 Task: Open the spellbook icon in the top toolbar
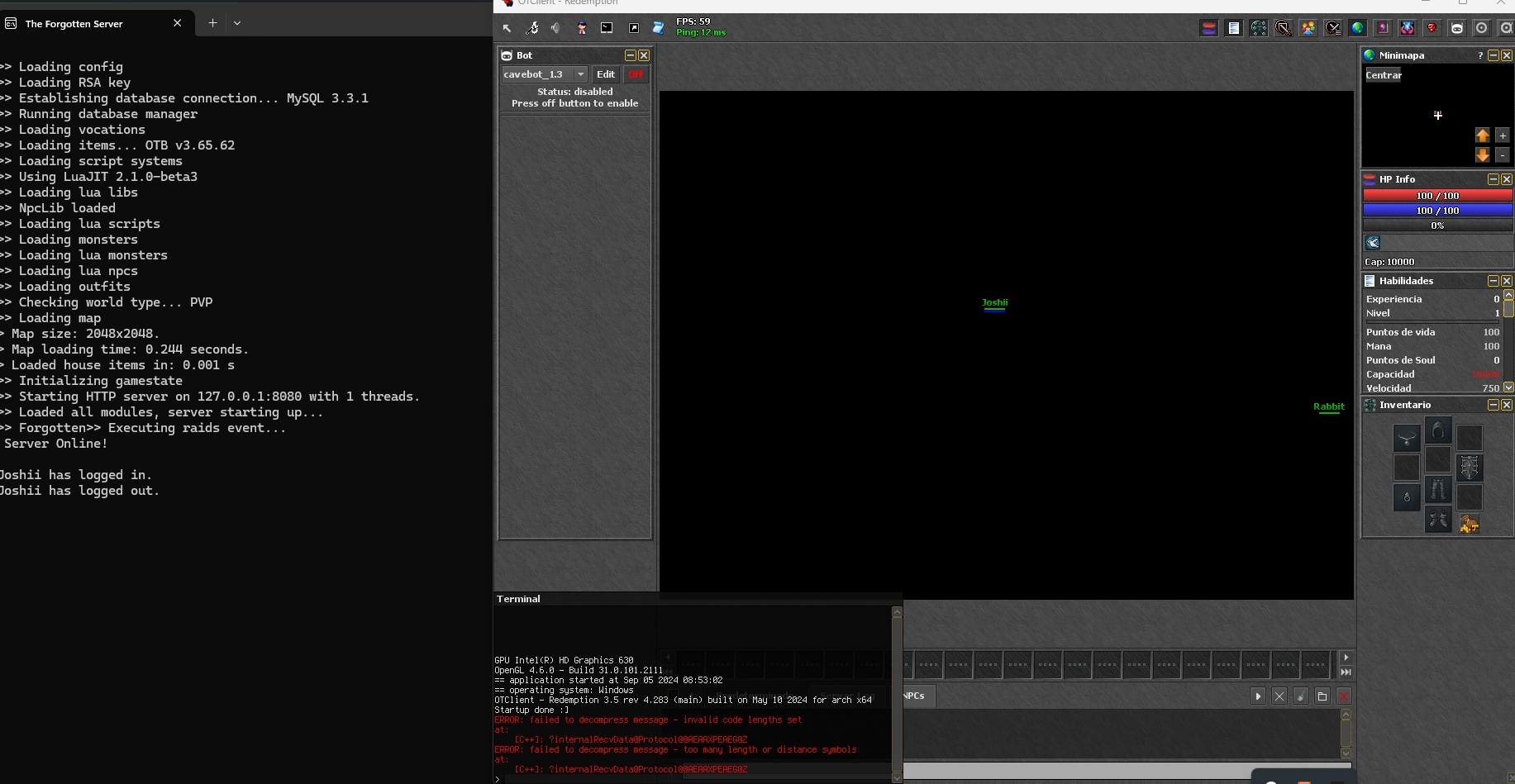click(x=1382, y=27)
